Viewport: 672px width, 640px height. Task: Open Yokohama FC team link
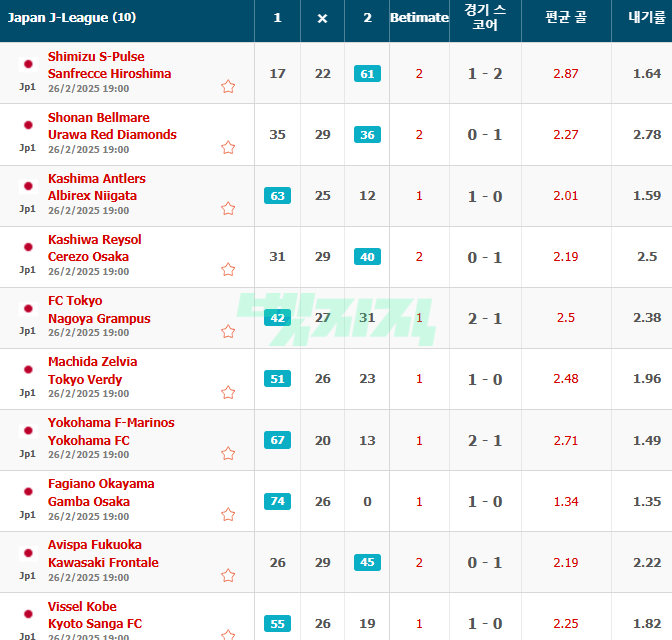88,441
